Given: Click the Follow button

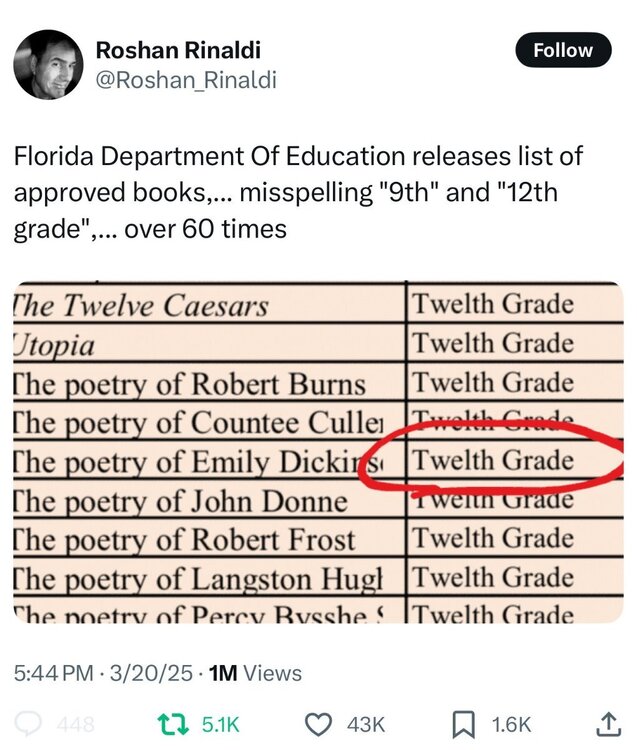Looking at the screenshot, I should (563, 50).
